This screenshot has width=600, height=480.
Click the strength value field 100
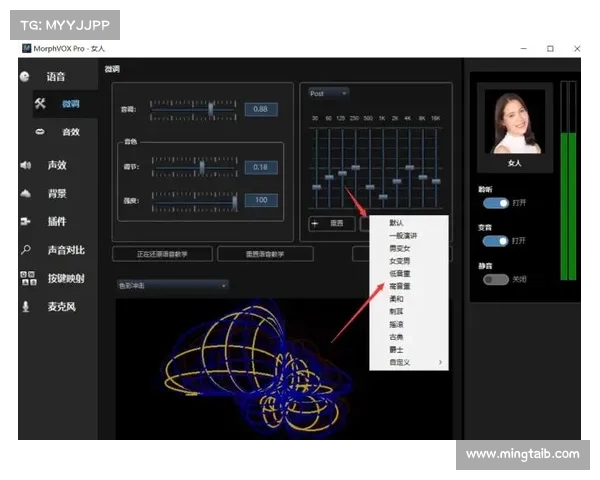(x=261, y=200)
